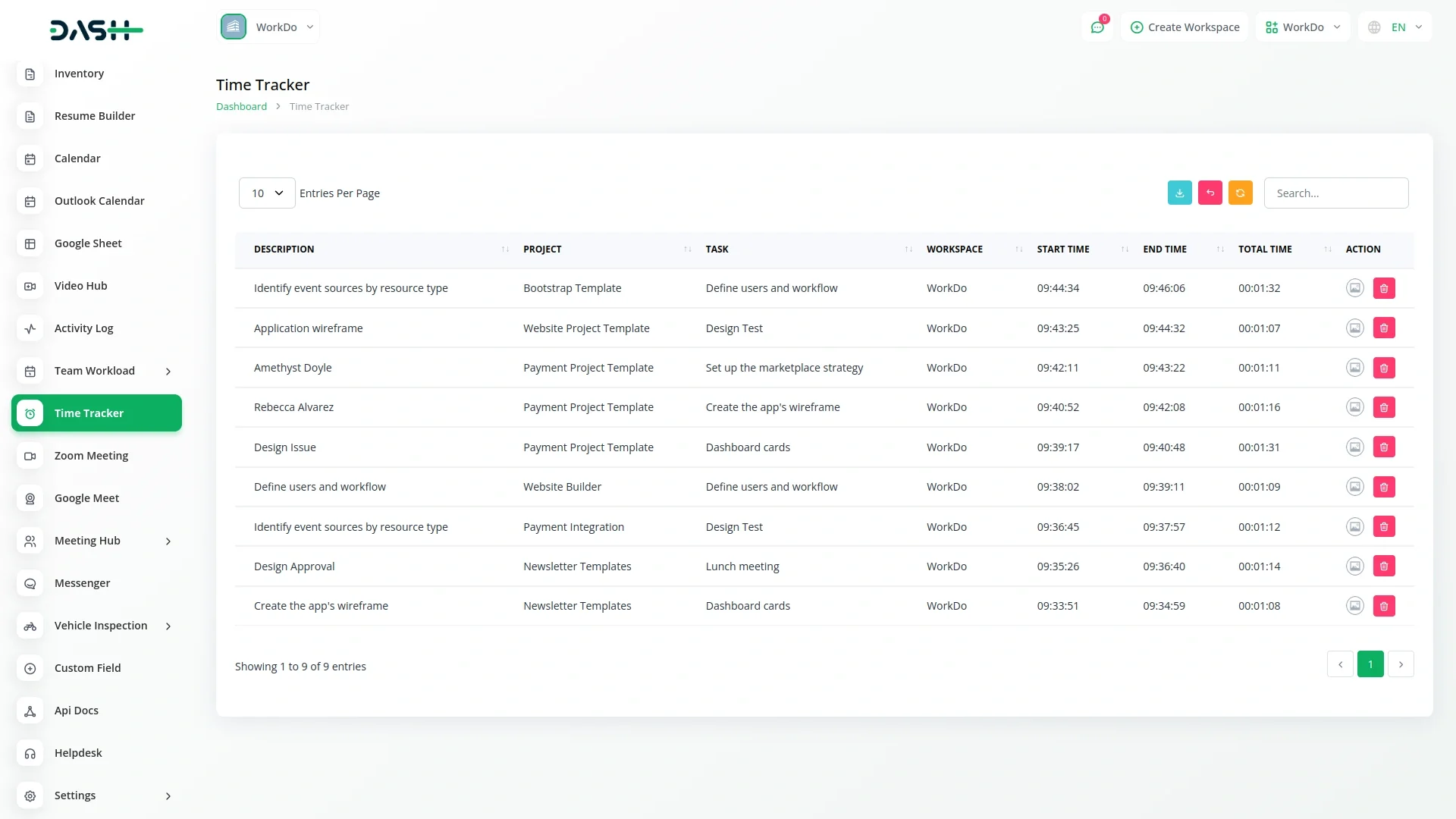This screenshot has width=1456, height=819.
Task: Click the orange refresh icon
Action: point(1240,193)
